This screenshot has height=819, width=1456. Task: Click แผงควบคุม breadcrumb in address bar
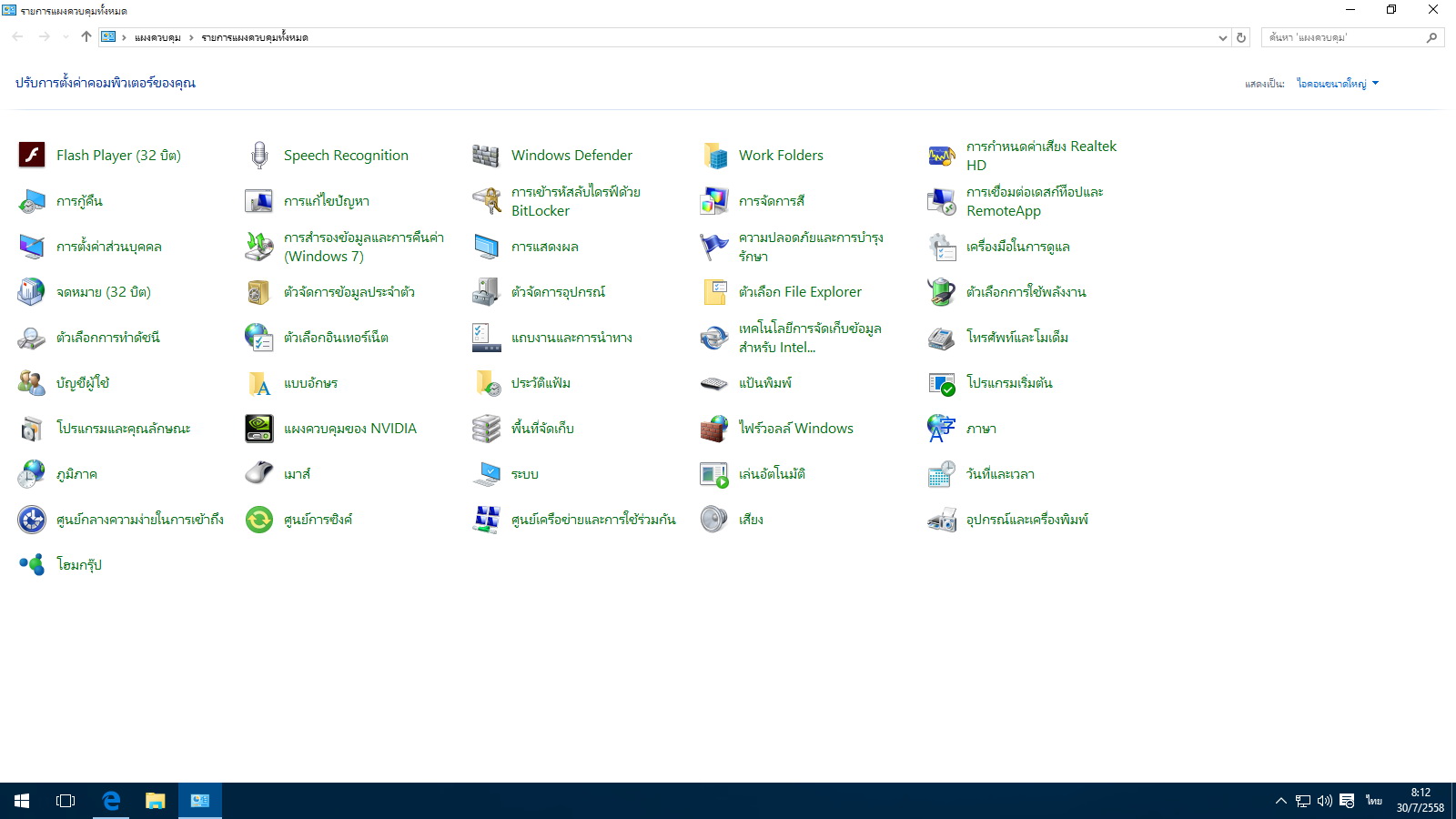click(157, 37)
